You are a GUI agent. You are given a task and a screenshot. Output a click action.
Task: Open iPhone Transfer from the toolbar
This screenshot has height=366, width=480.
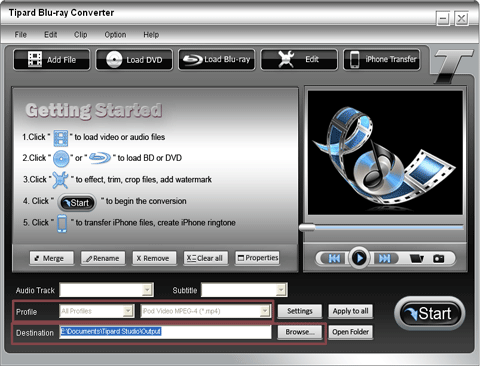tap(382, 60)
